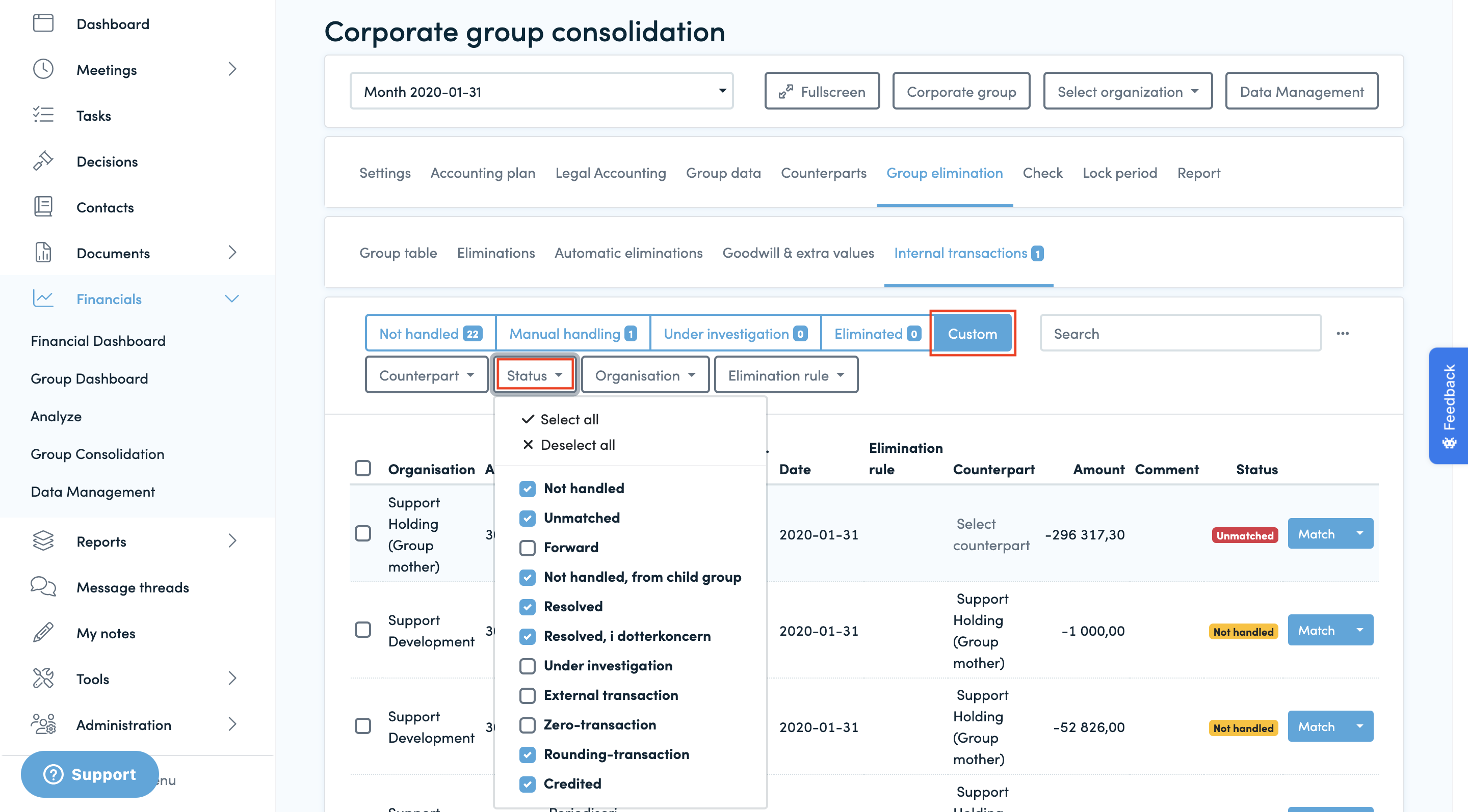The width and height of the screenshot is (1468, 812).
Task: Click the Deselect all cross option
Action: tap(569, 445)
